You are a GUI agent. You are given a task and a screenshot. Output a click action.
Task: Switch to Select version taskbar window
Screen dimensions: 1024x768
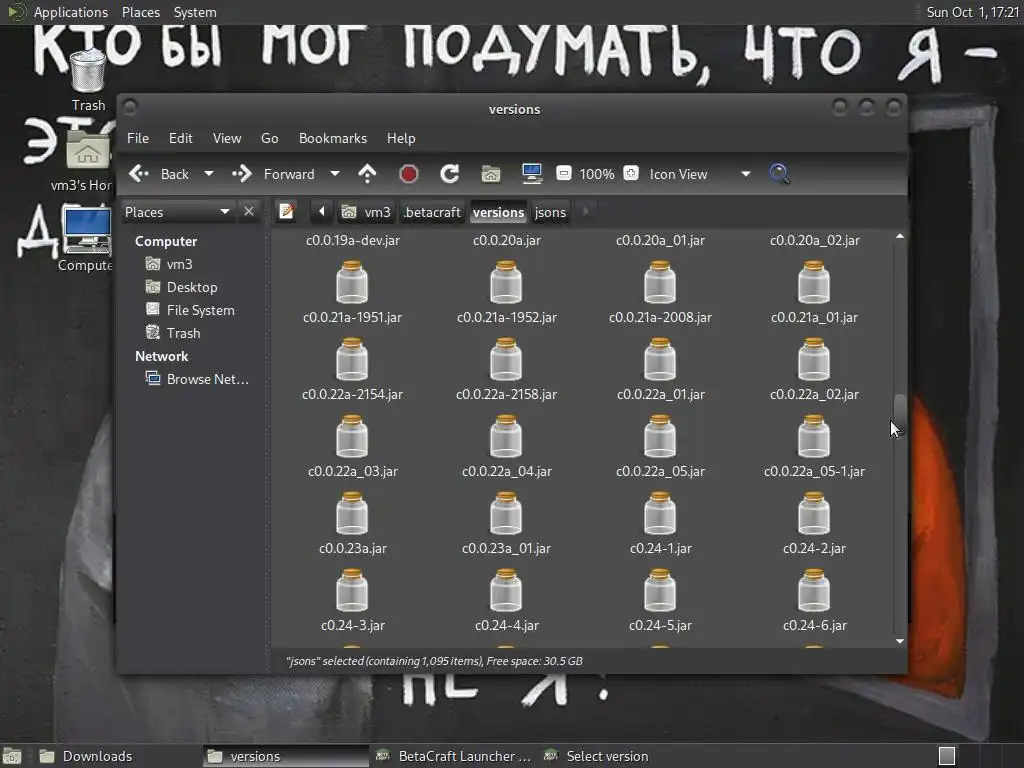(596, 756)
